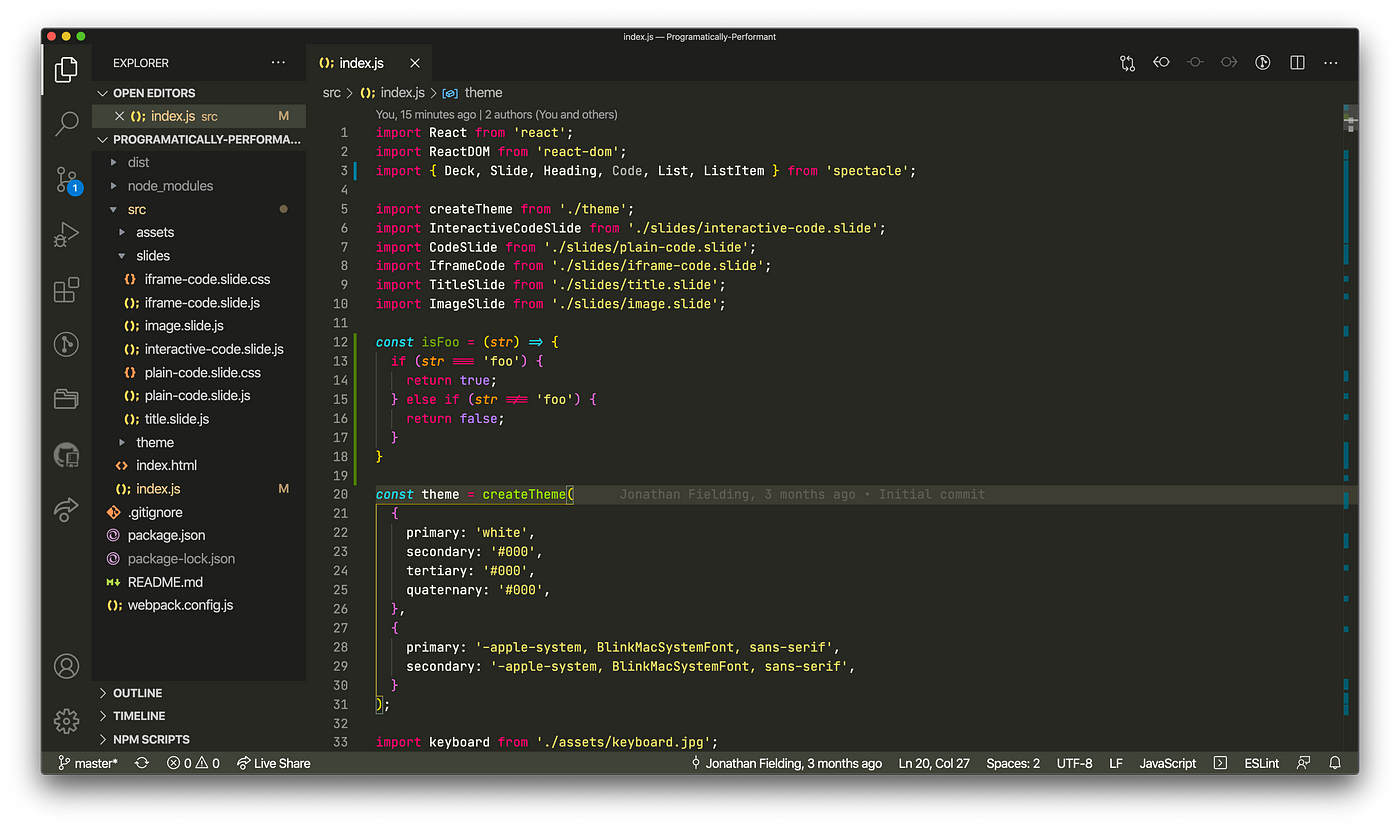
Task: Open feedback icon in status bar
Action: [x=1303, y=763]
